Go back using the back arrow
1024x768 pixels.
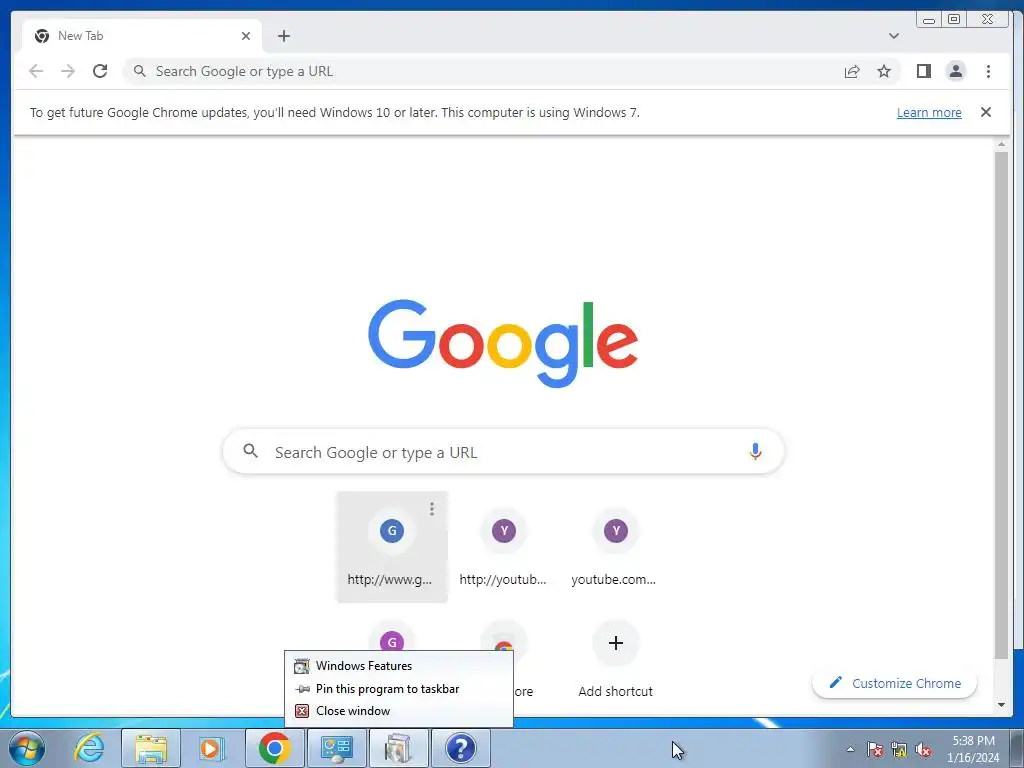pyautogui.click(x=36, y=71)
